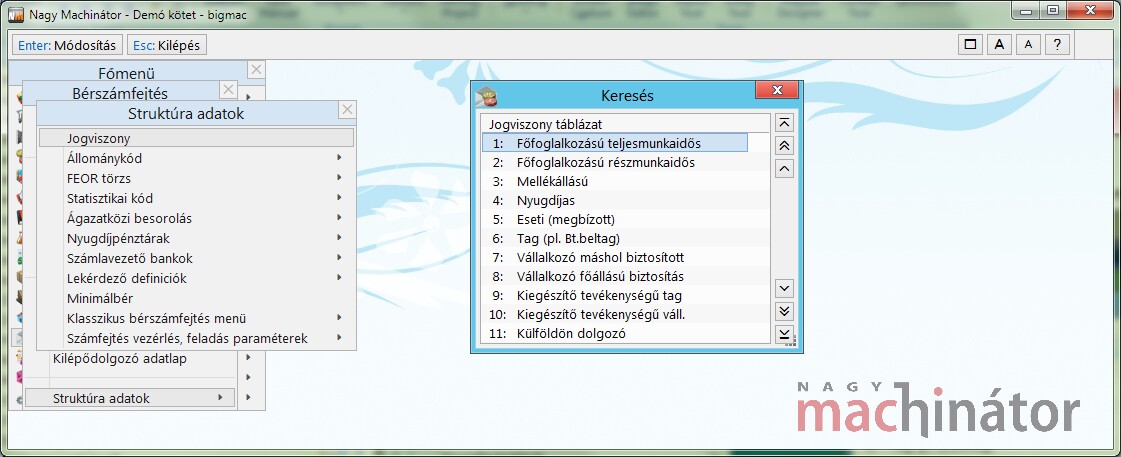Click the Keresés dialog title icon
The image size is (1121, 457).
point(486,95)
